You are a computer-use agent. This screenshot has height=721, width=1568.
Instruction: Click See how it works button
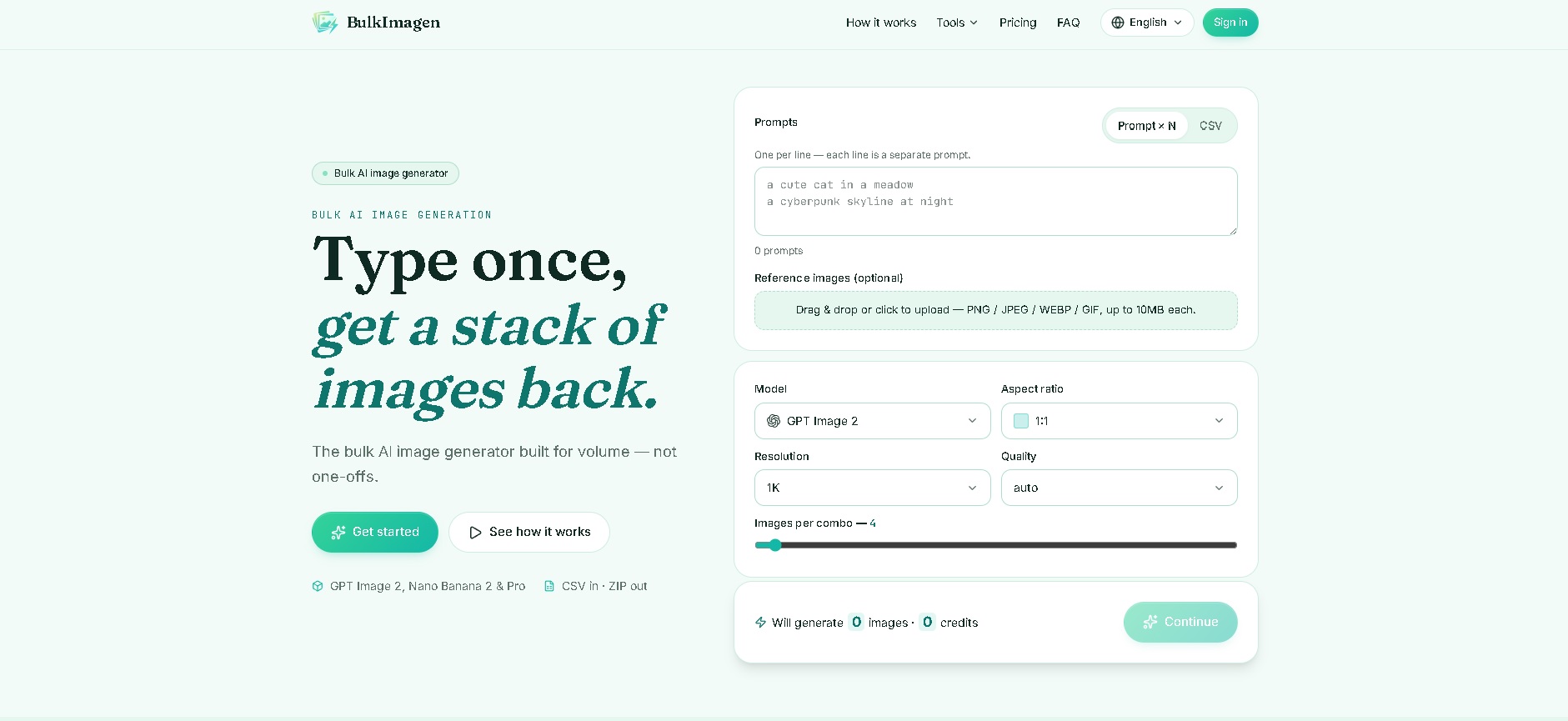(x=529, y=532)
